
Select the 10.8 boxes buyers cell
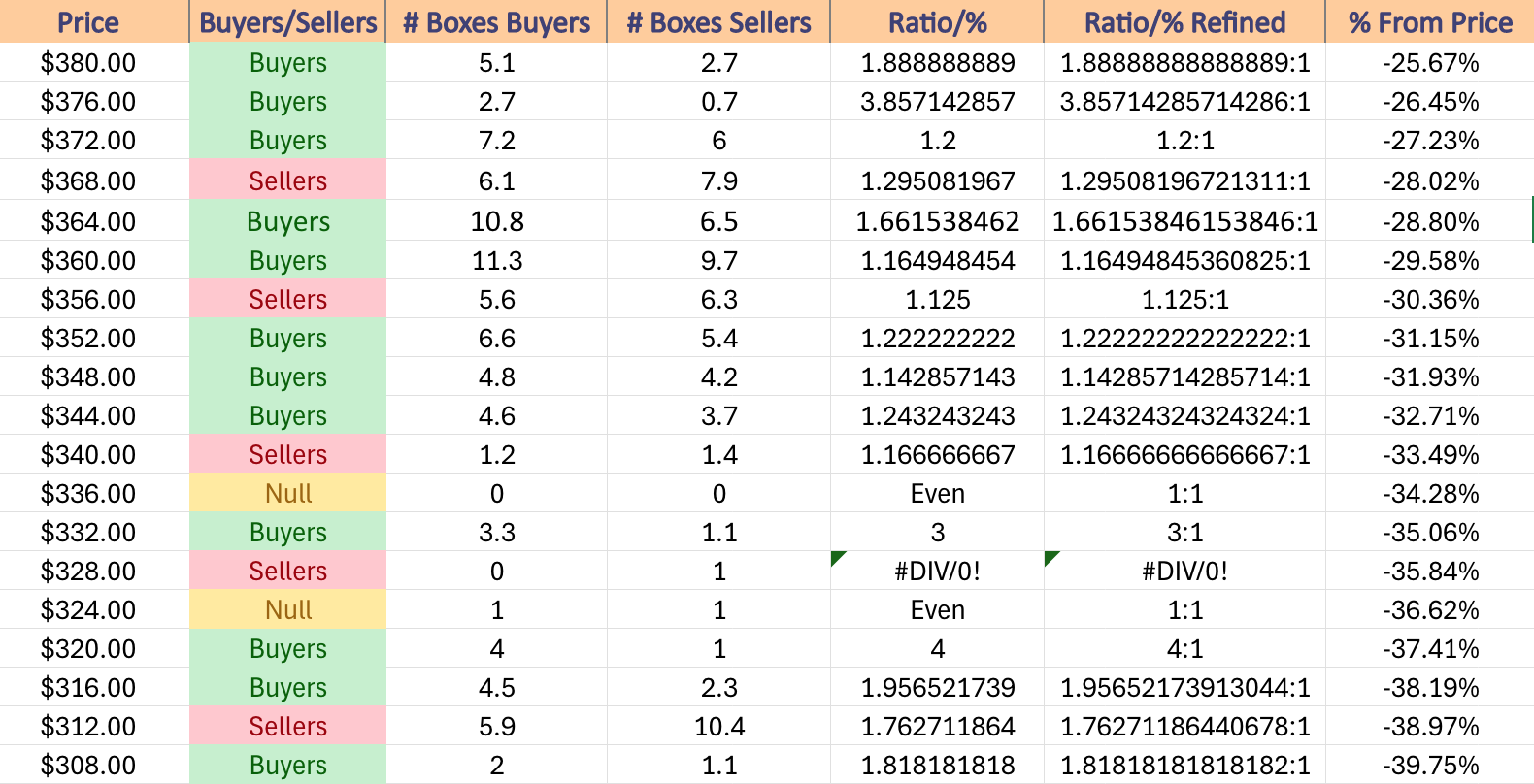click(x=496, y=221)
